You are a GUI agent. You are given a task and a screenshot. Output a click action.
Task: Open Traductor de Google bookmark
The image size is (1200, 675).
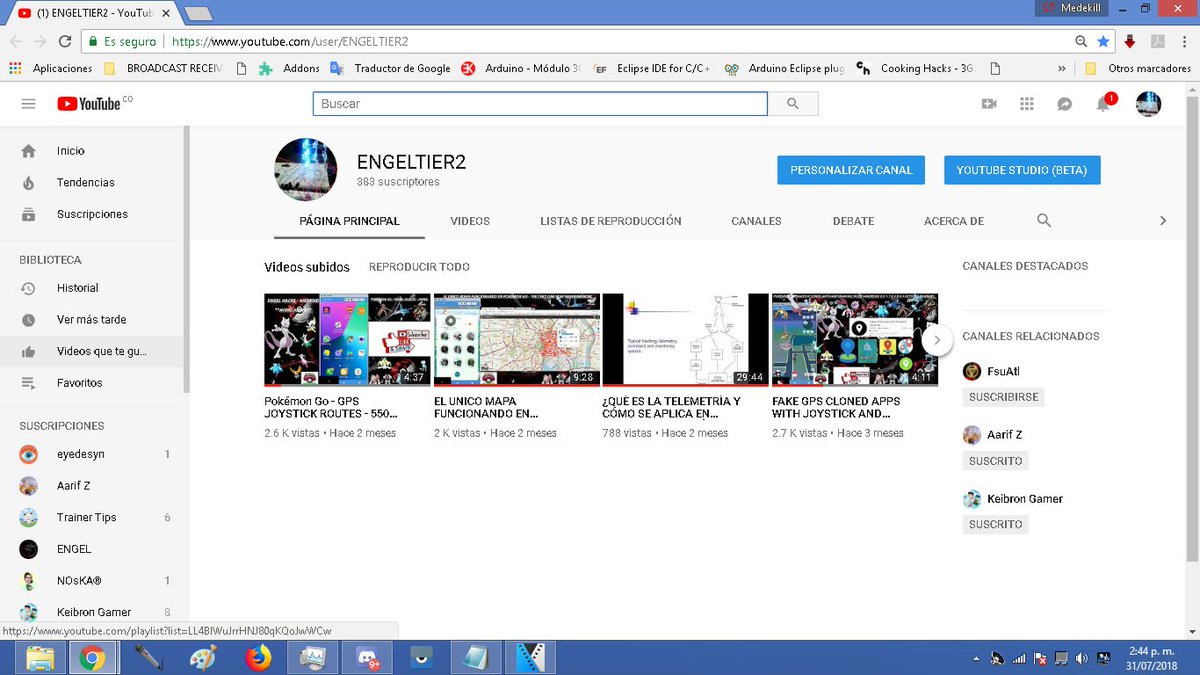pyautogui.click(x=390, y=69)
